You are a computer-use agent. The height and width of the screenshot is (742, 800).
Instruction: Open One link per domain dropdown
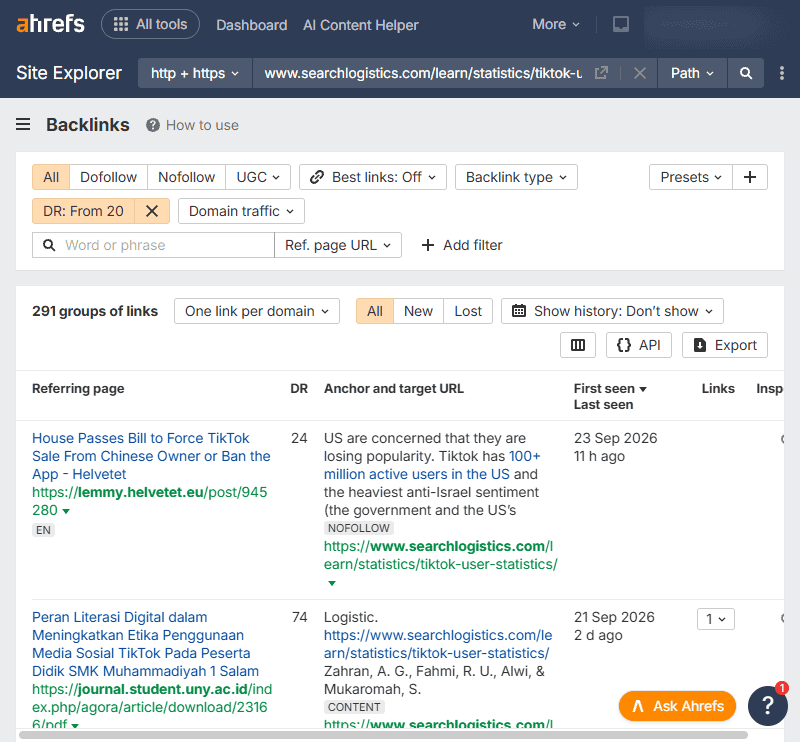coord(257,311)
